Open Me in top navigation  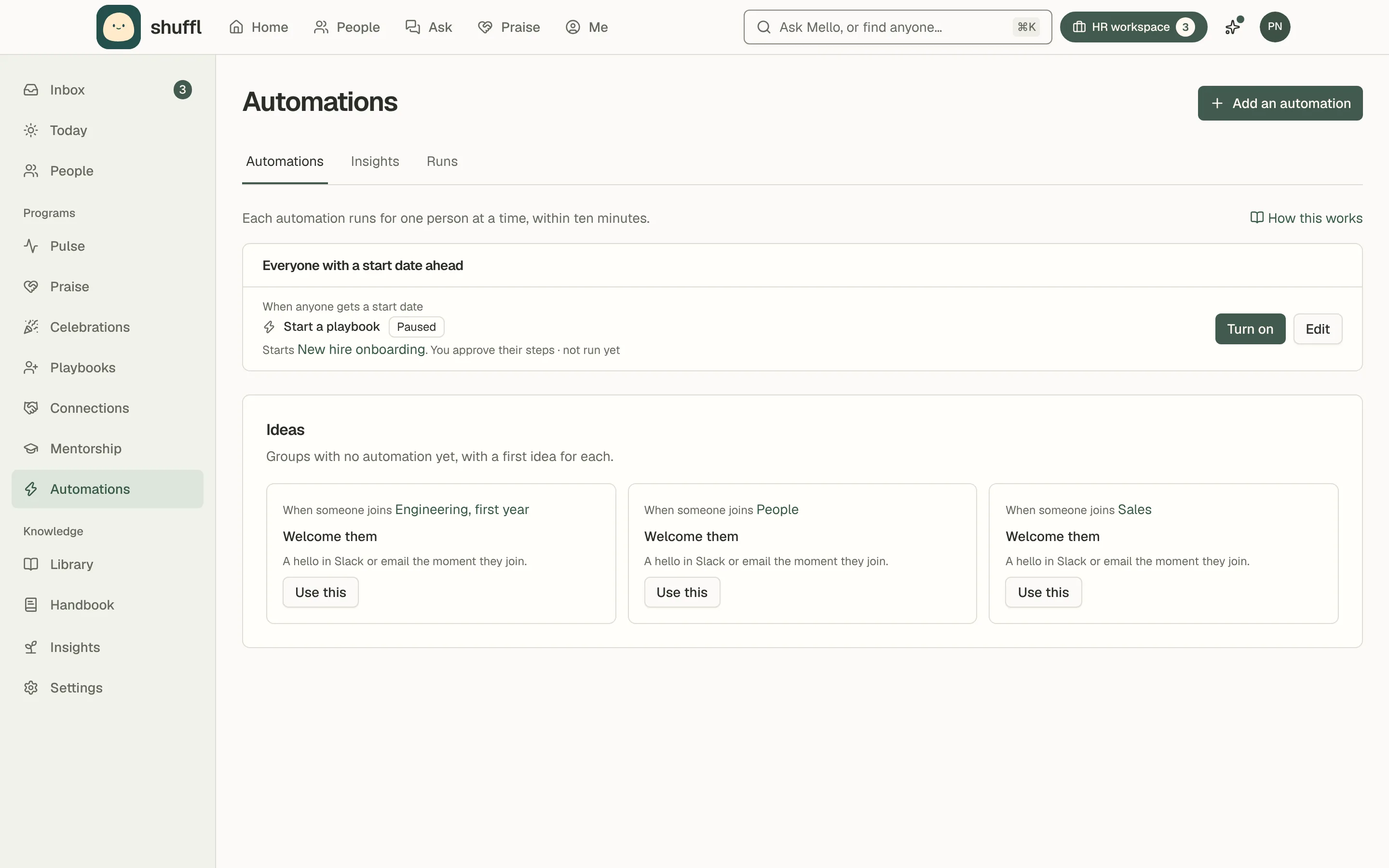[x=586, y=27]
